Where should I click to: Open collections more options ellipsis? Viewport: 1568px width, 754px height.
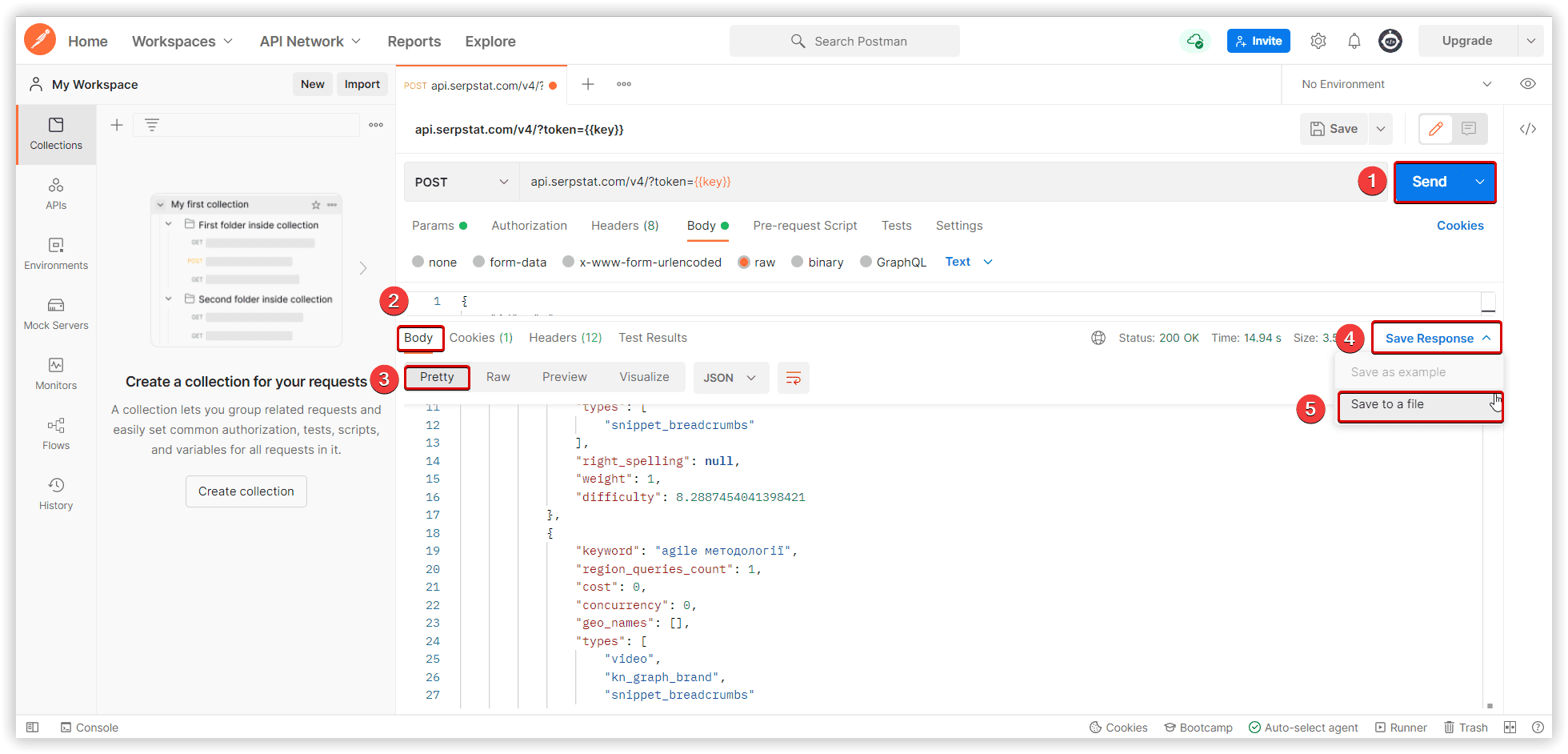pos(376,125)
